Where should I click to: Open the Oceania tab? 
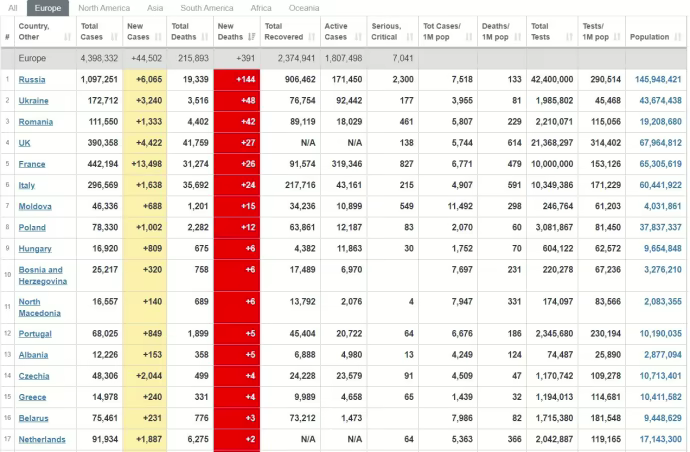[x=304, y=8]
